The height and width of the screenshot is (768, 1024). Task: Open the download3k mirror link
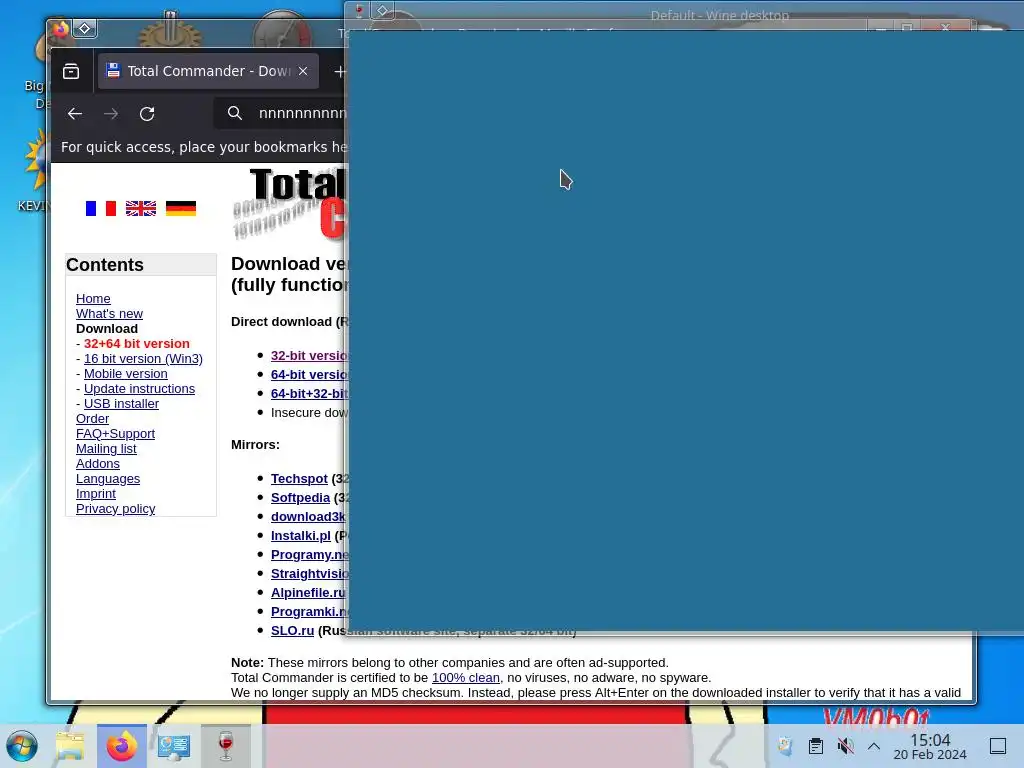(308, 517)
